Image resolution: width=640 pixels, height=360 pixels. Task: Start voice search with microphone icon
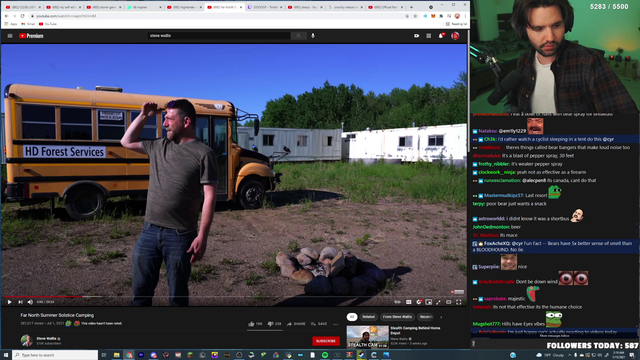313,36
